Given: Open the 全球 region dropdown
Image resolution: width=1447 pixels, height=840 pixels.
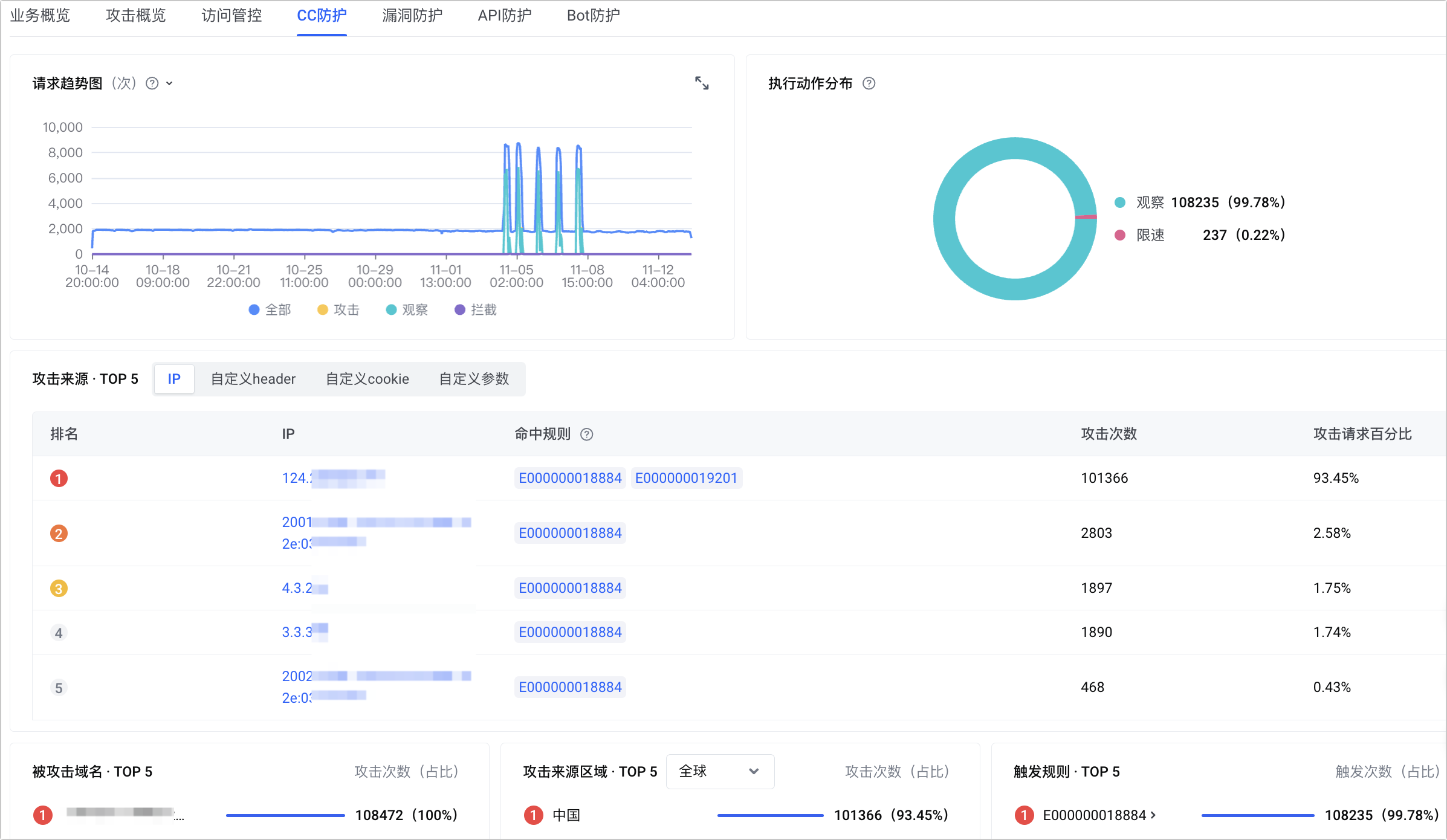Looking at the screenshot, I should tap(720, 772).
